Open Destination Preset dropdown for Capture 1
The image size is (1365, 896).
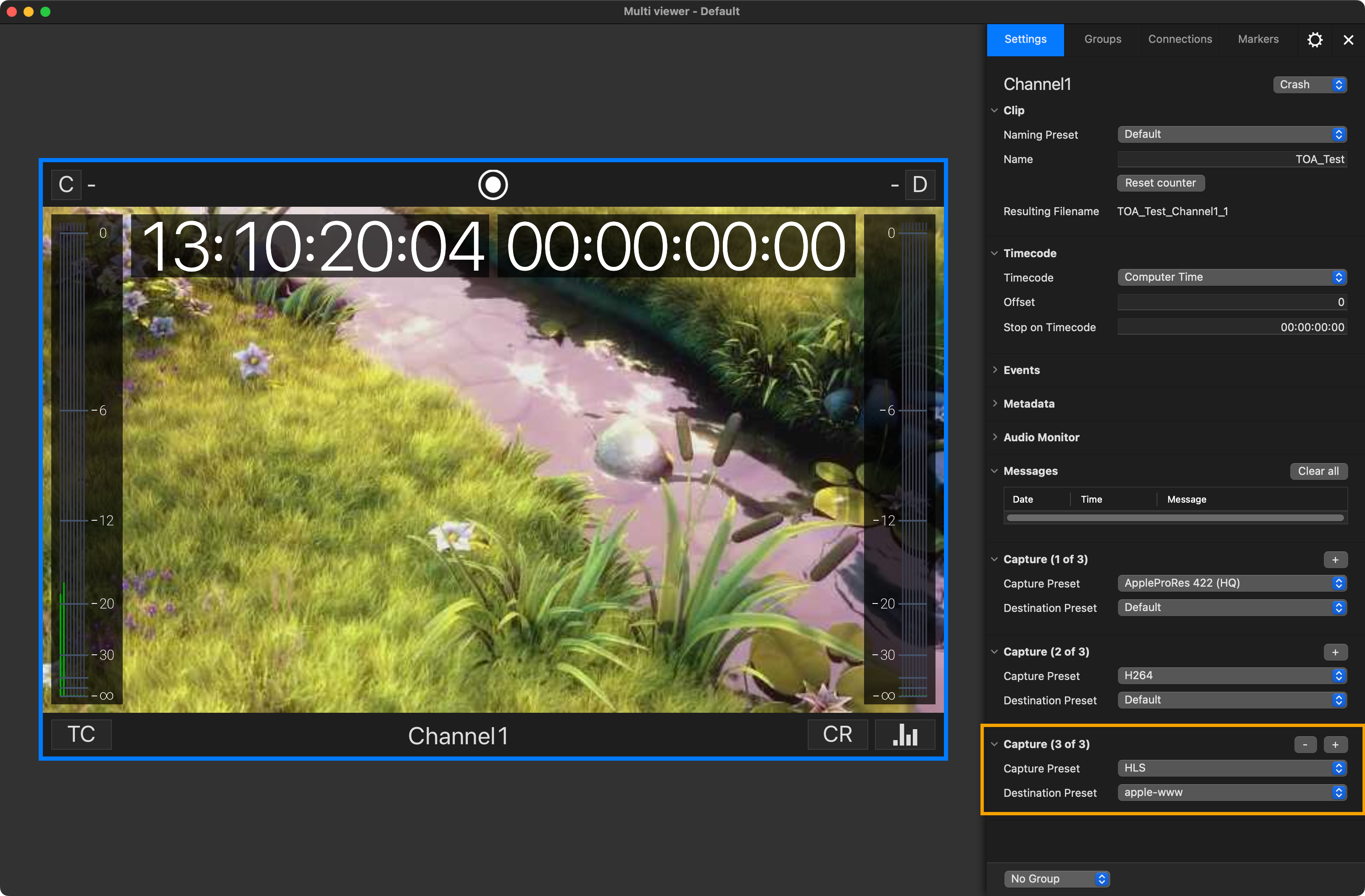click(1232, 607)
